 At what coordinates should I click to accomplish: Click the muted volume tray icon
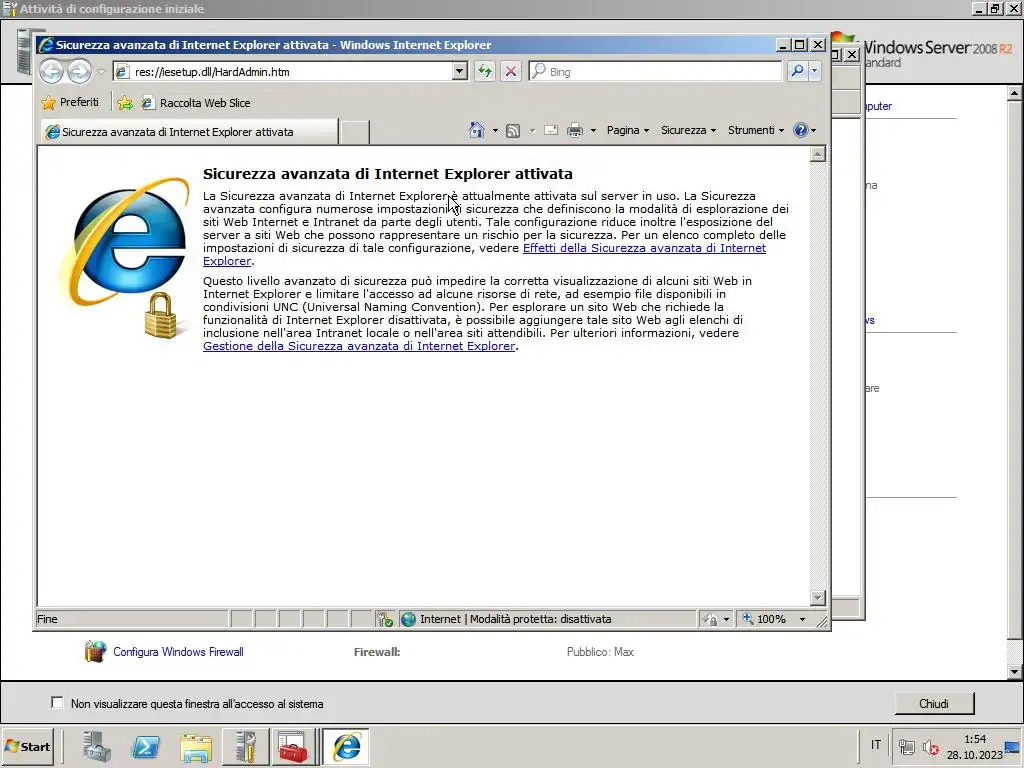[931, 746]
